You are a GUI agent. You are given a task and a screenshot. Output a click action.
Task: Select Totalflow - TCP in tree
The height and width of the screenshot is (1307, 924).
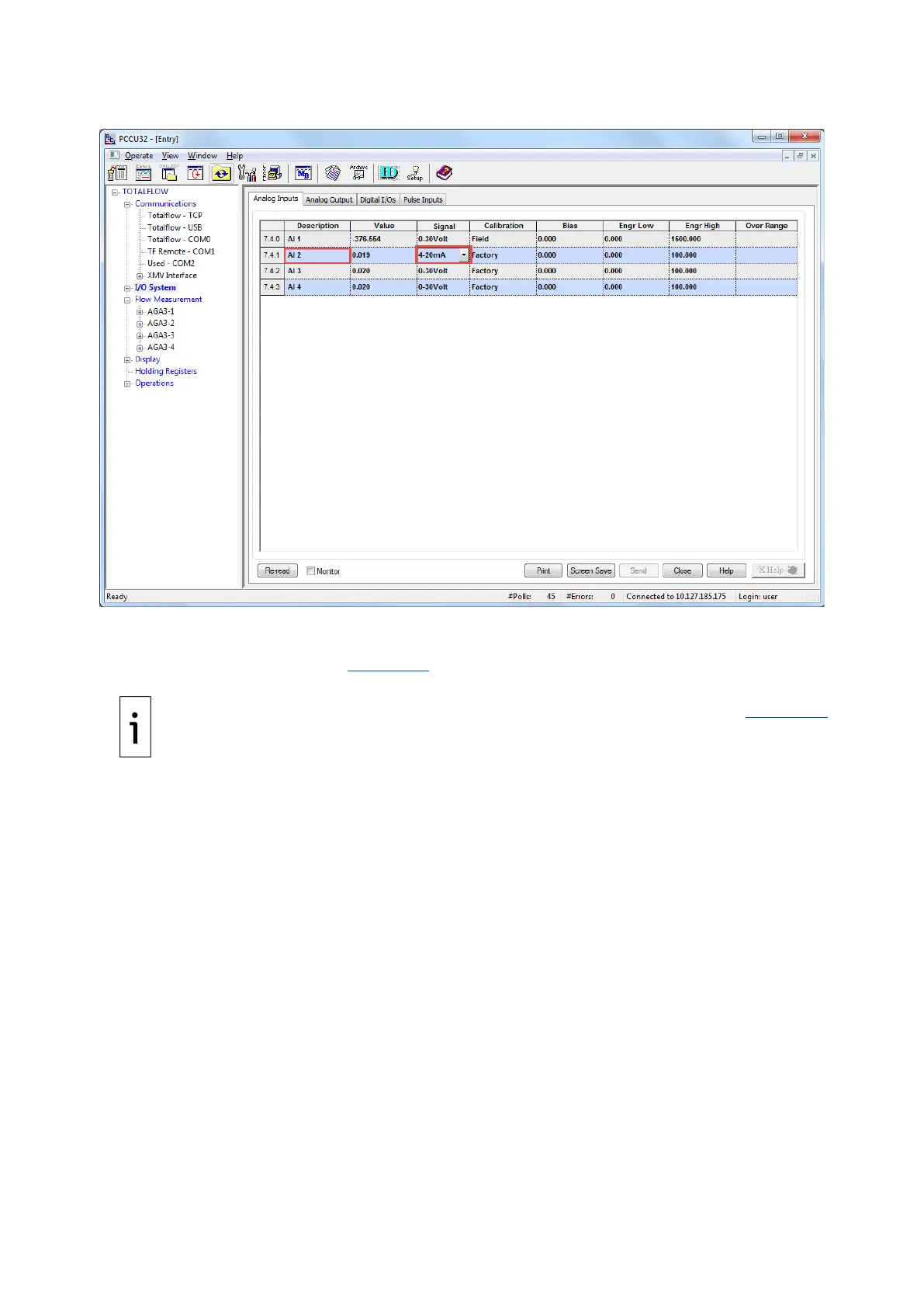tap(175, 216)
